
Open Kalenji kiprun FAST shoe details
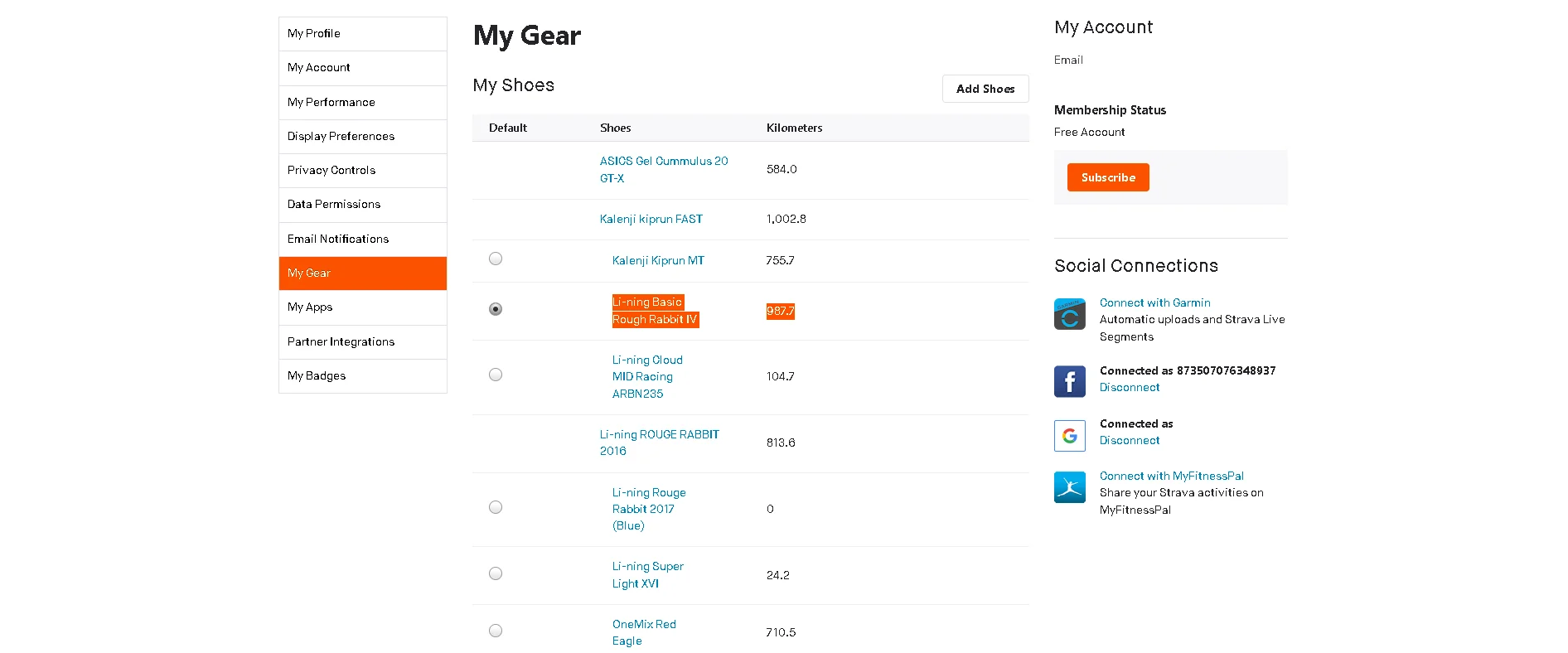651,219
